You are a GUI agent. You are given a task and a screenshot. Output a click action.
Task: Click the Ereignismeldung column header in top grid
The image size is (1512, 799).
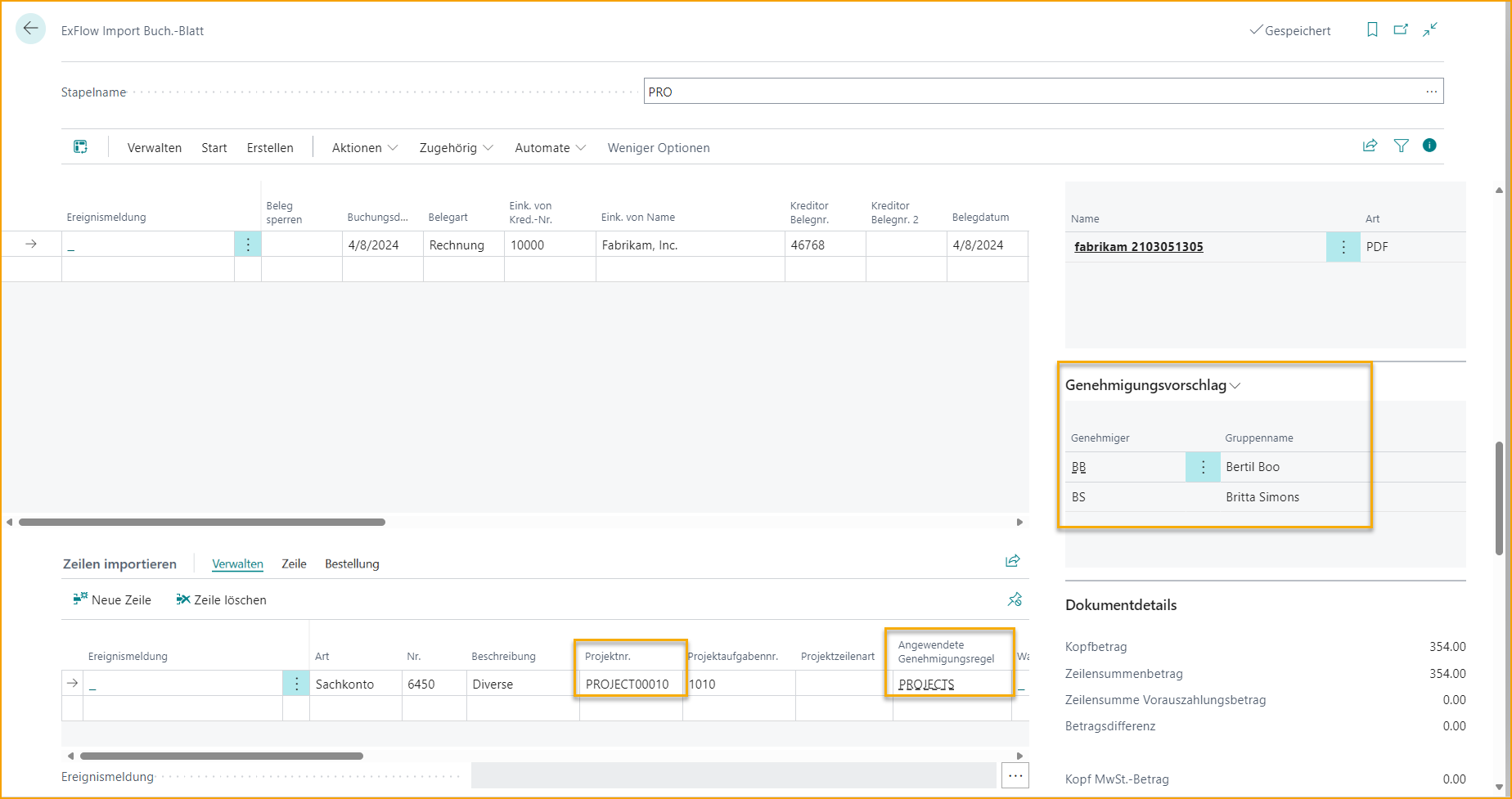click(x=106, y=218)
